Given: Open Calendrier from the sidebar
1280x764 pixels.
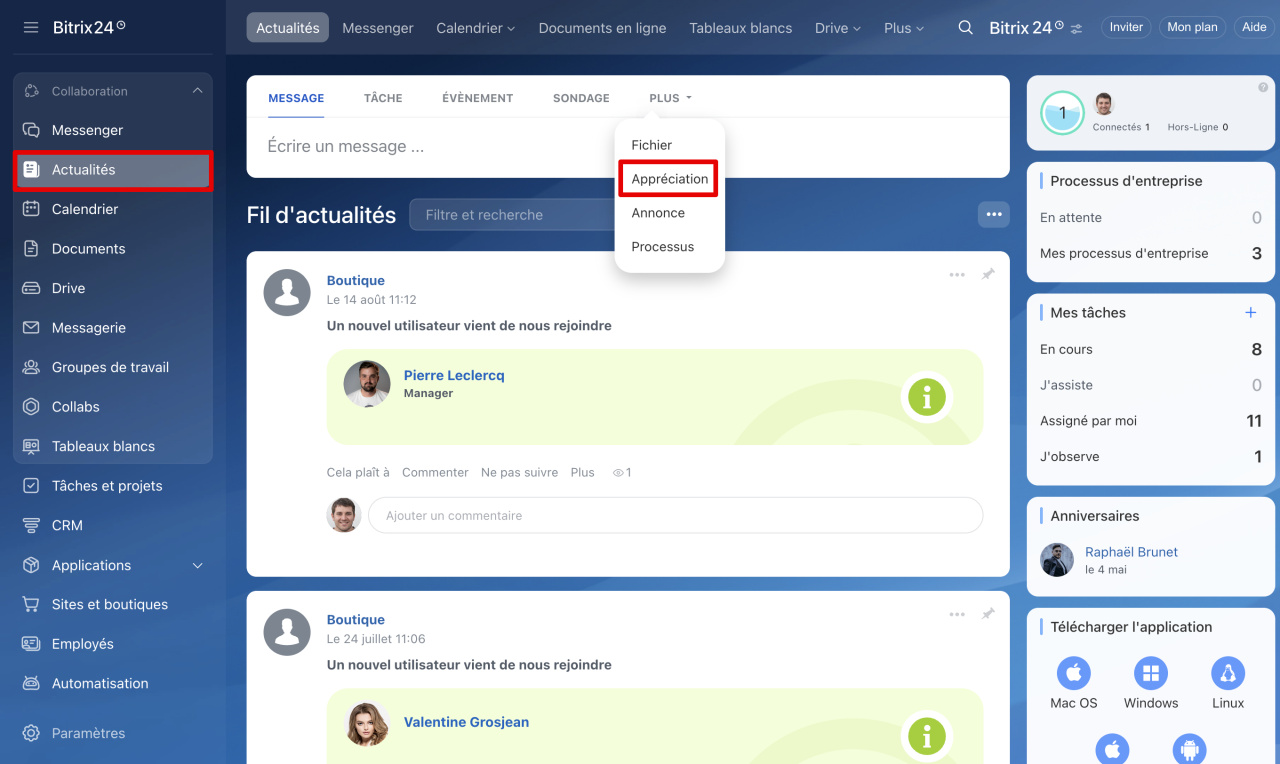Looking at the screenshot, I should tap(113, 209).
